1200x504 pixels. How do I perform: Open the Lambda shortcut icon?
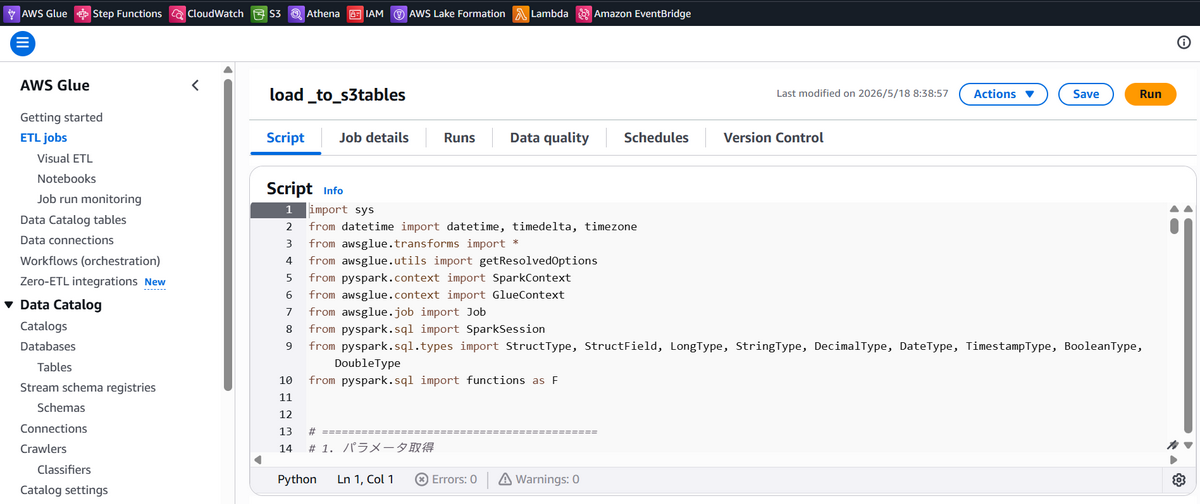[521, 14]
